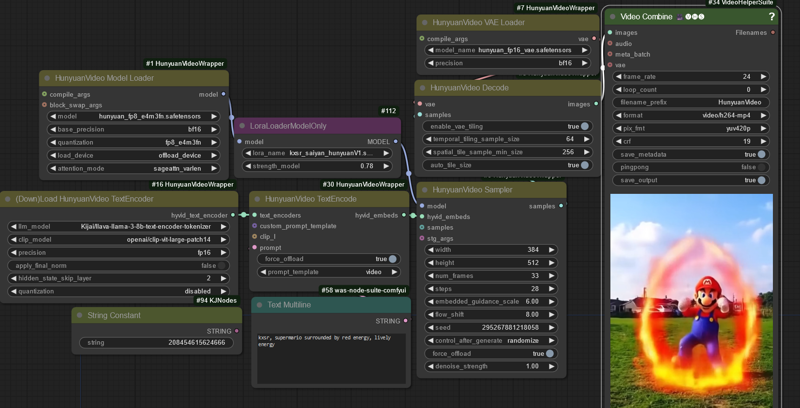Collapse the HunyuanVideo VAE Loader node dot
Viewport: 800px width, 408px height.
coord(424,22)
